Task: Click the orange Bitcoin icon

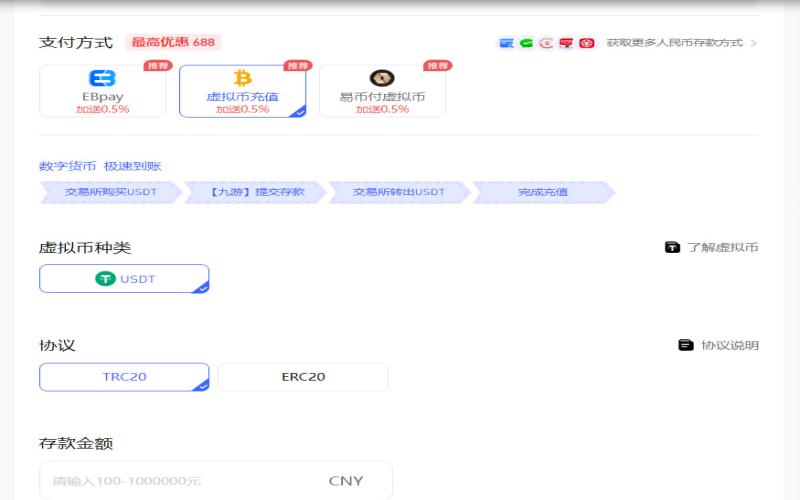Action: [x=242, y=78]
